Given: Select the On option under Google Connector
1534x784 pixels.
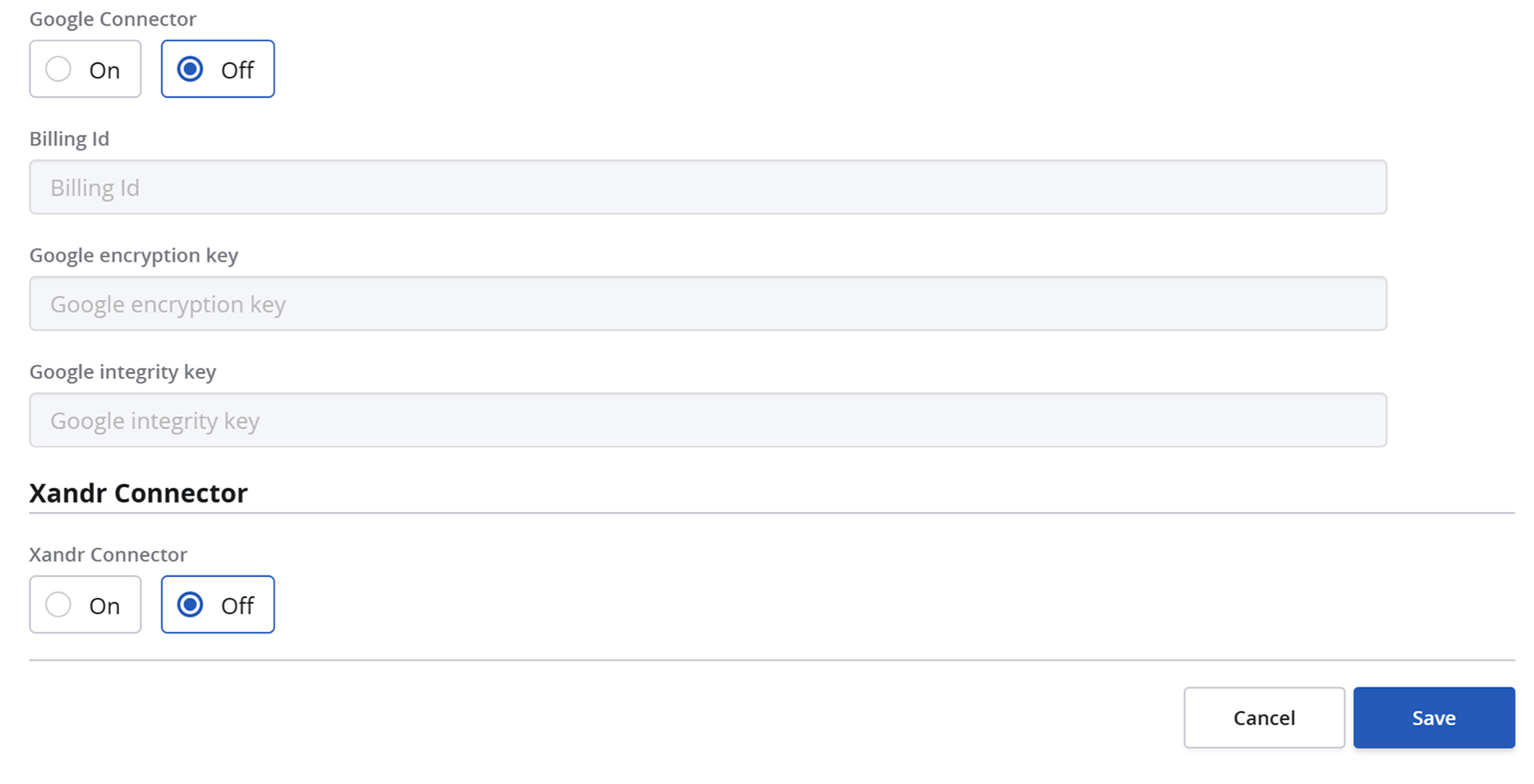Looking at the screenshot, I should tap(85, 69).
